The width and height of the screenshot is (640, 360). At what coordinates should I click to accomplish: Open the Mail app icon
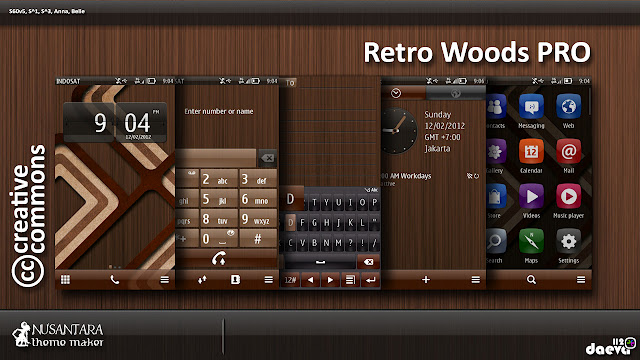[569, 151]
